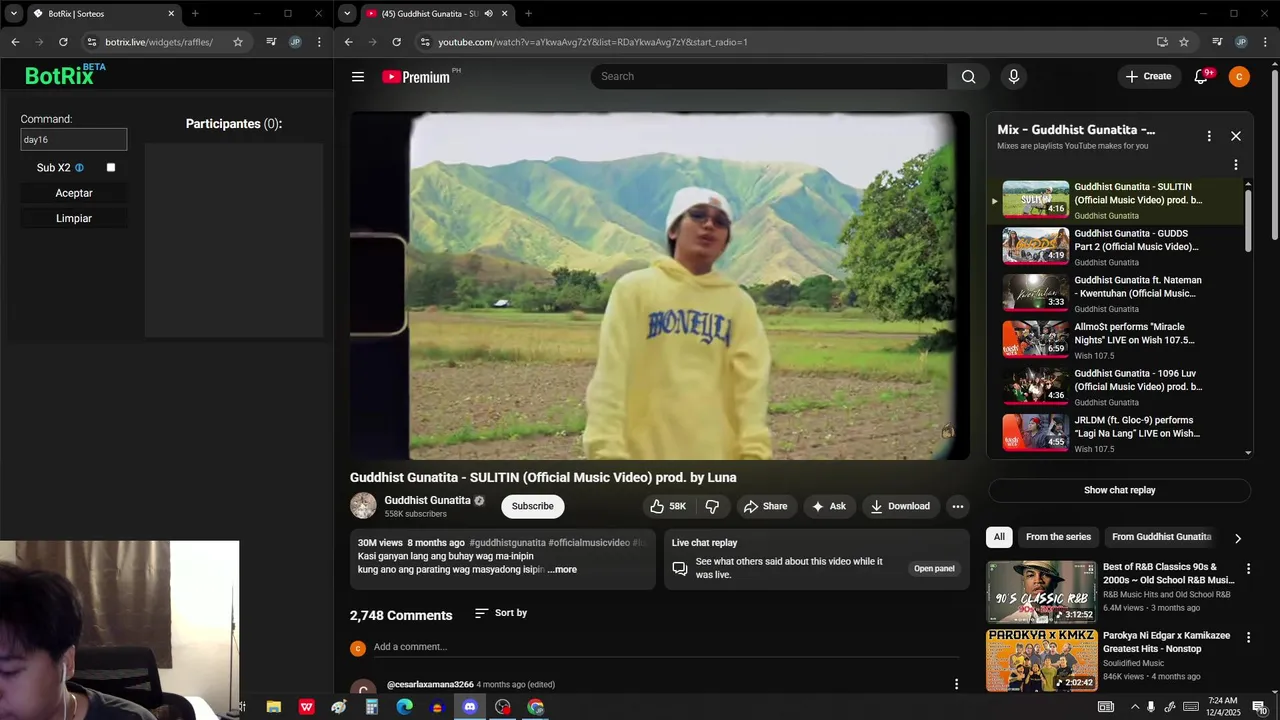Expand video description with ...more
Screen dimensions: 1280x720
coord(562,570)
